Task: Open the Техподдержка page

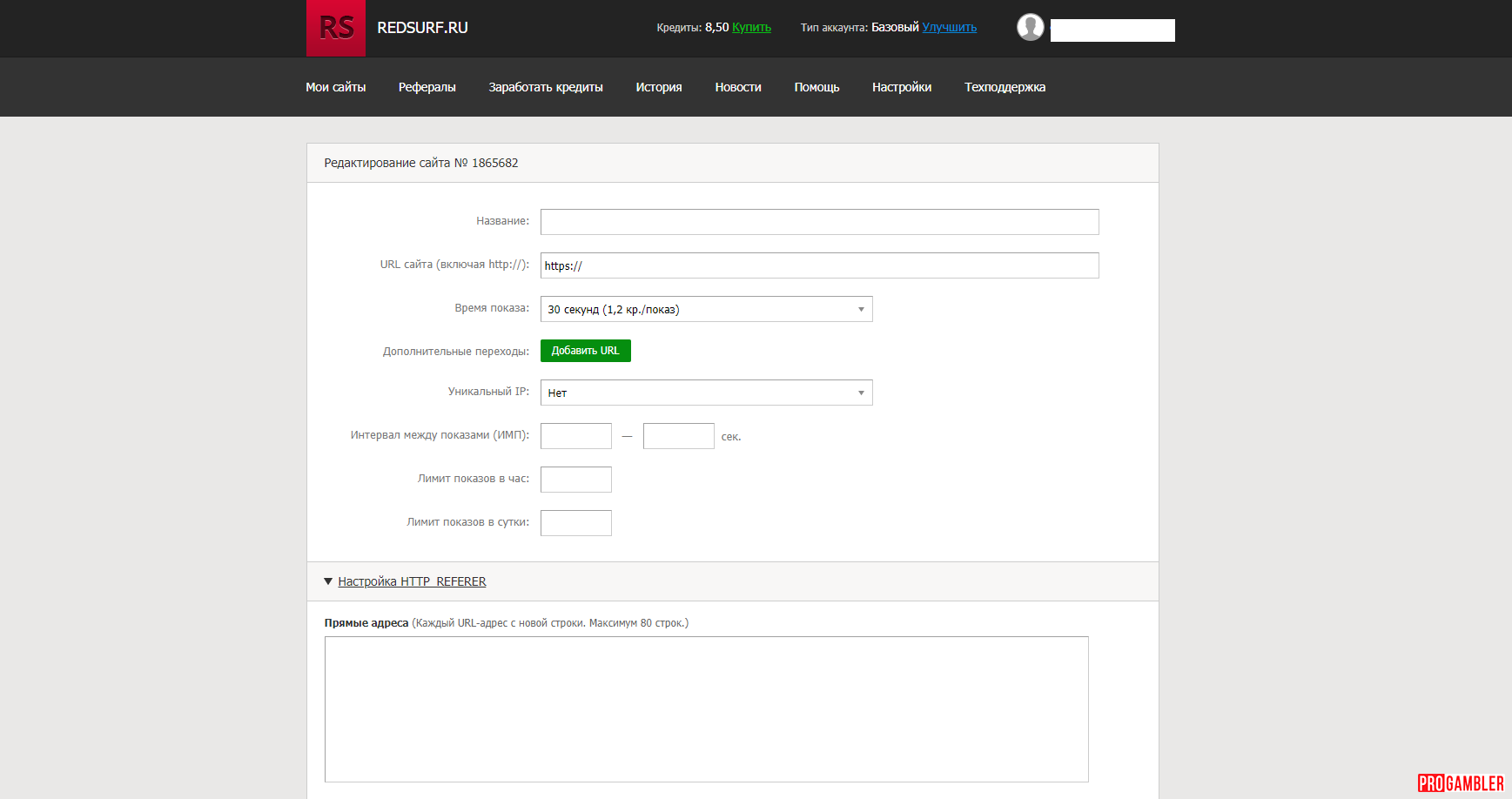Action: click(x=1005, y=87)
